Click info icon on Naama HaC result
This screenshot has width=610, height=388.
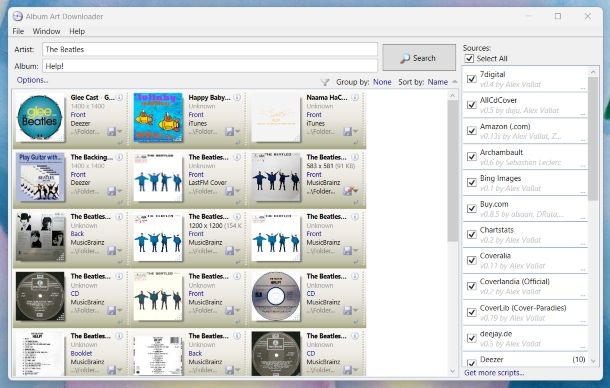355,97
